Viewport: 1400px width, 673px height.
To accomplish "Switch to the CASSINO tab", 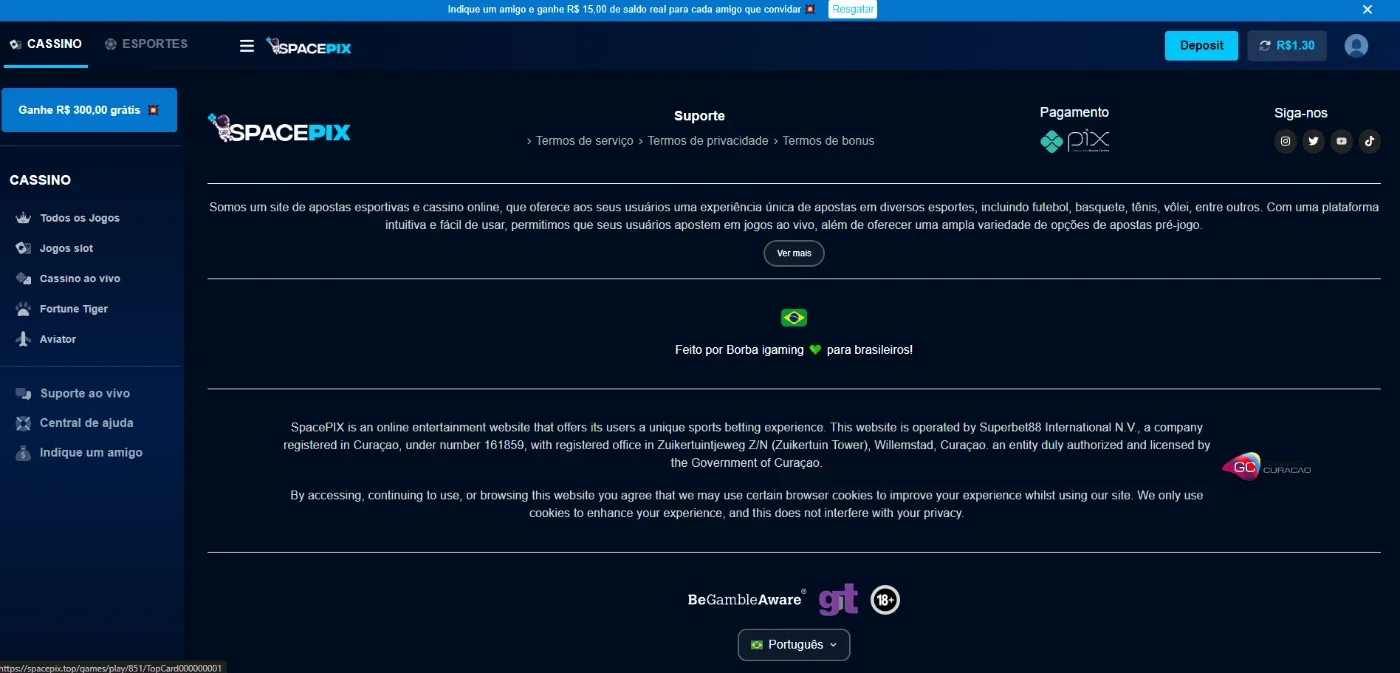I will (x=46, y=44).
